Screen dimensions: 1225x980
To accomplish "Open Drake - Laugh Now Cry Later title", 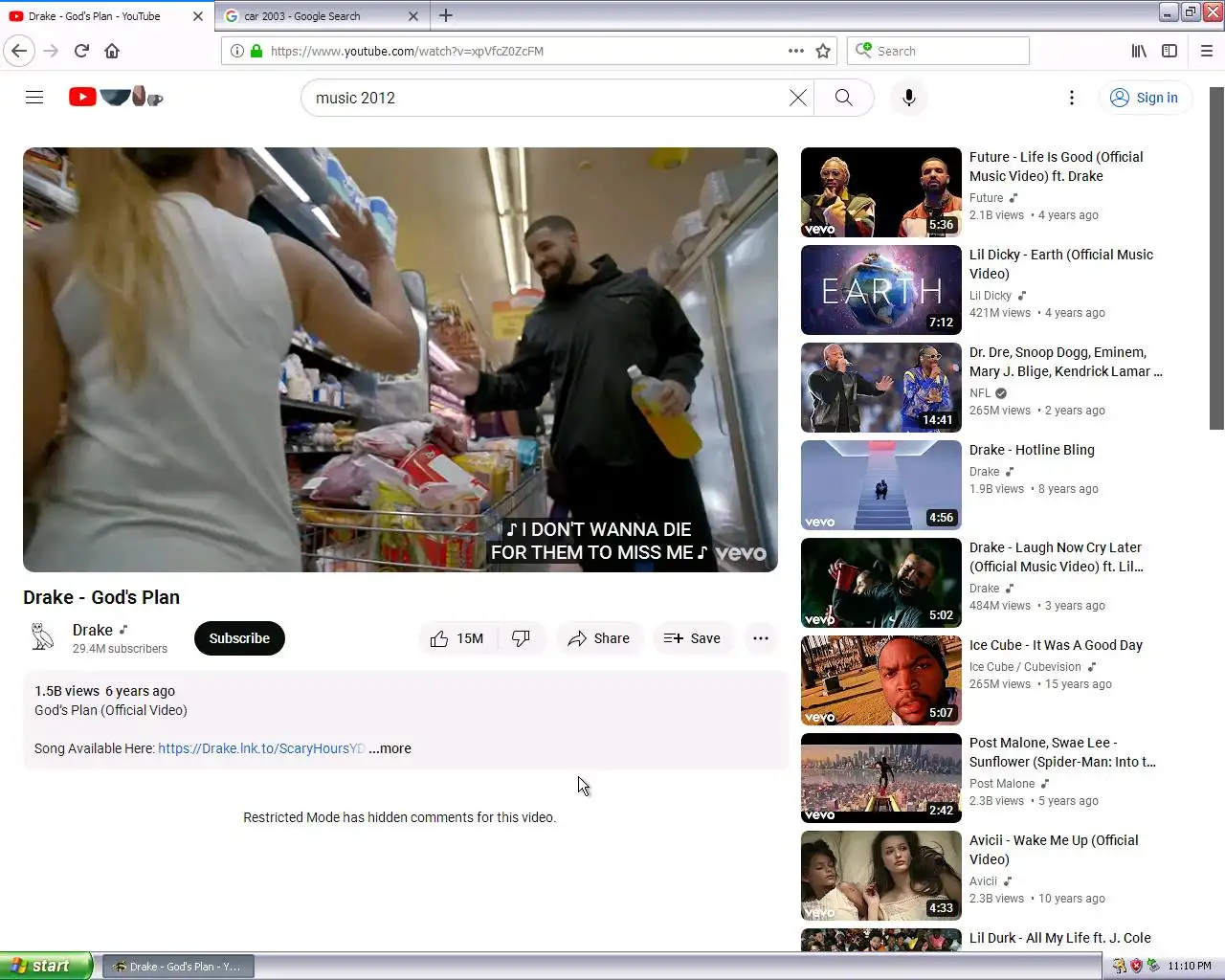I will click(1057, 557).
